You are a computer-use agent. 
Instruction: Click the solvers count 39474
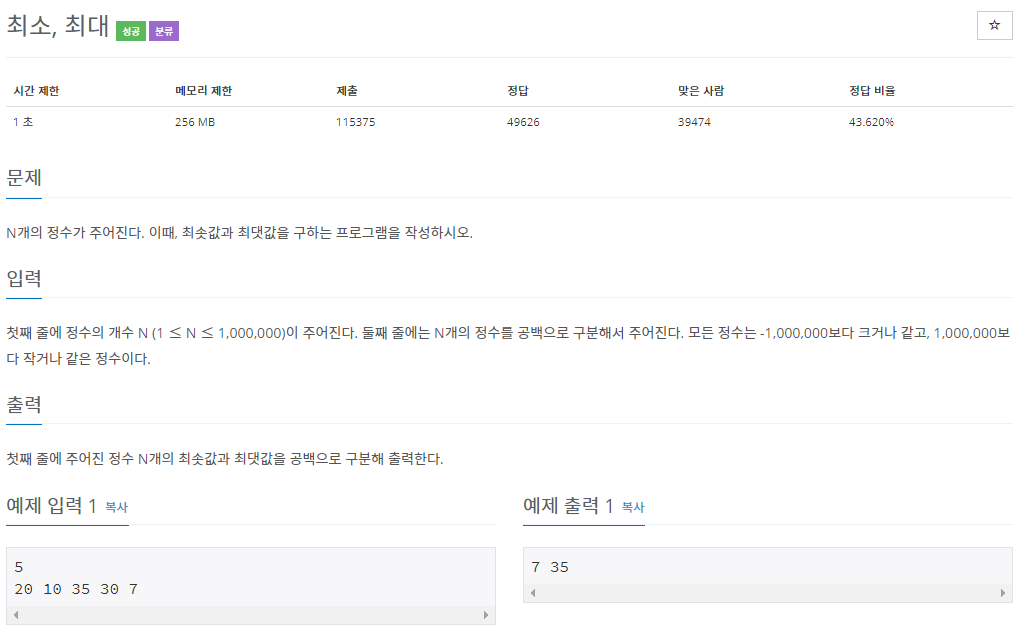(694, 122)
